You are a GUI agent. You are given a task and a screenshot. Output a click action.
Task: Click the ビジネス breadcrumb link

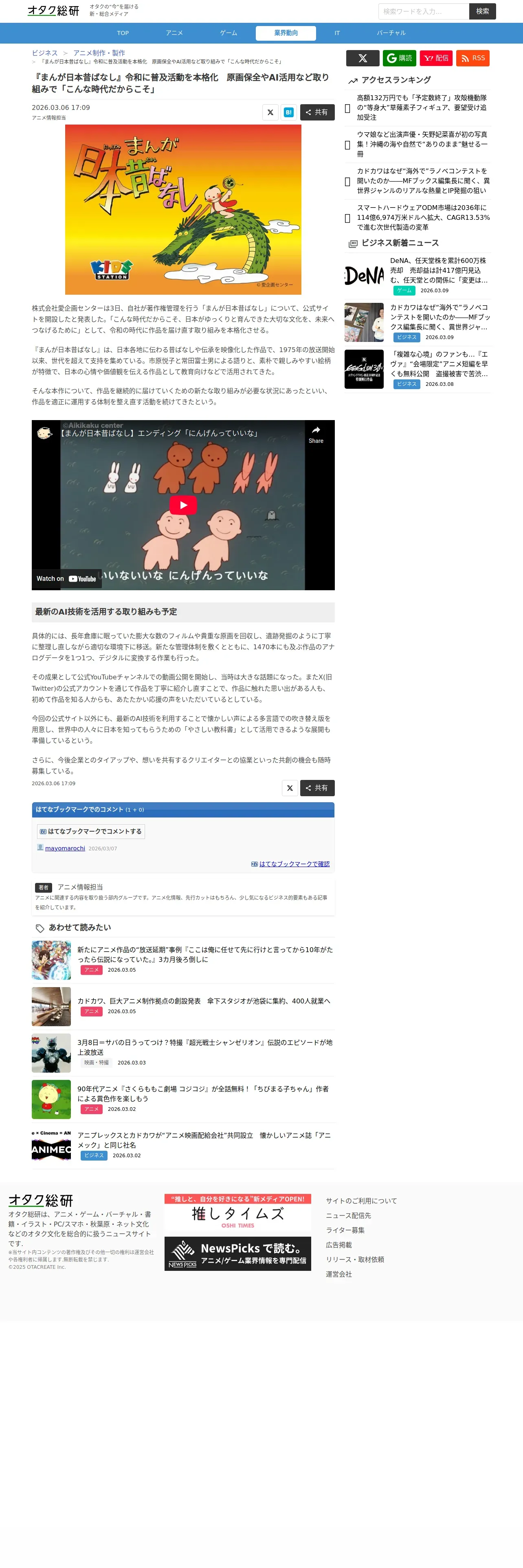coord(45,53)
